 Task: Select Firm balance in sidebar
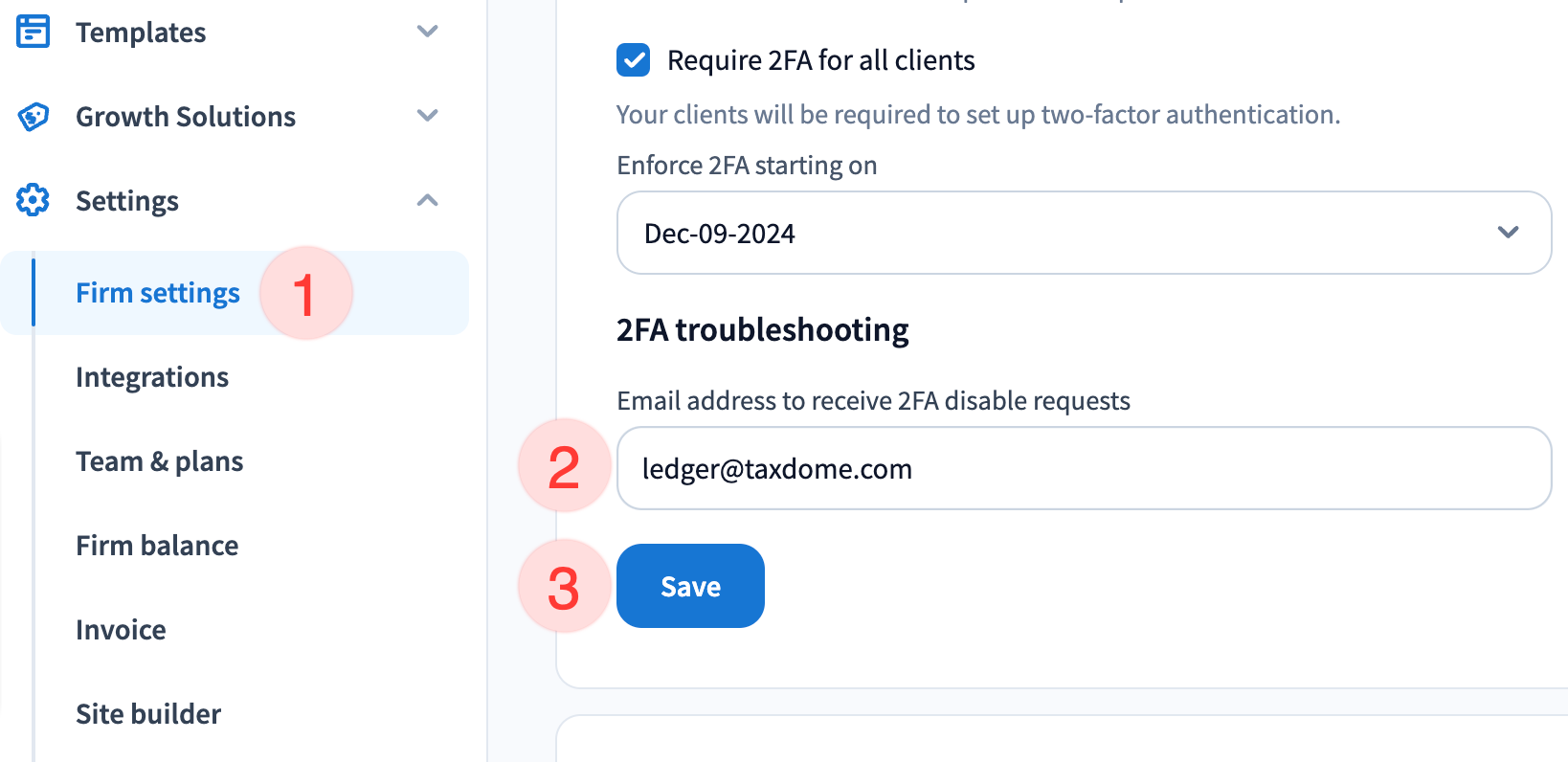point(158,546)
